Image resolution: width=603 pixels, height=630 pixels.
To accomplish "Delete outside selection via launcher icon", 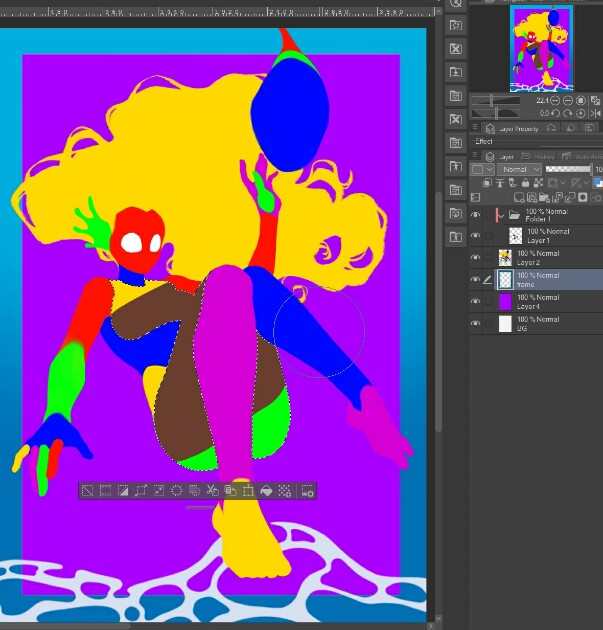I will tap(194, 491).
